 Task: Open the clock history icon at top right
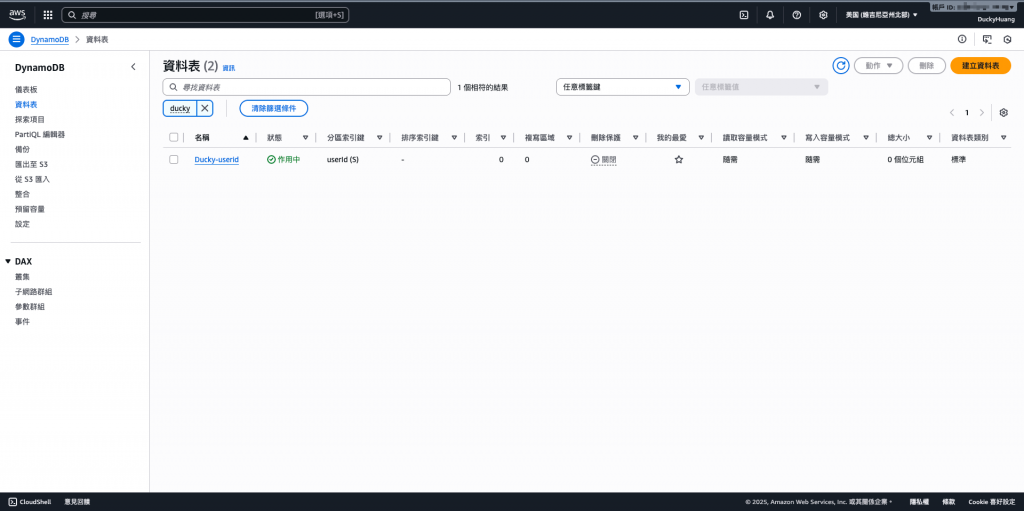point(1008,39)
